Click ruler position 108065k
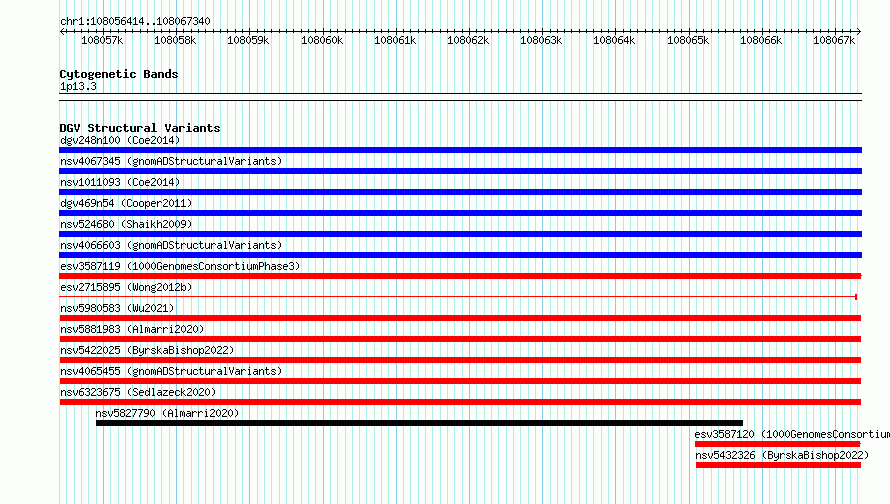890x504 pixels. tap(688, 40)
